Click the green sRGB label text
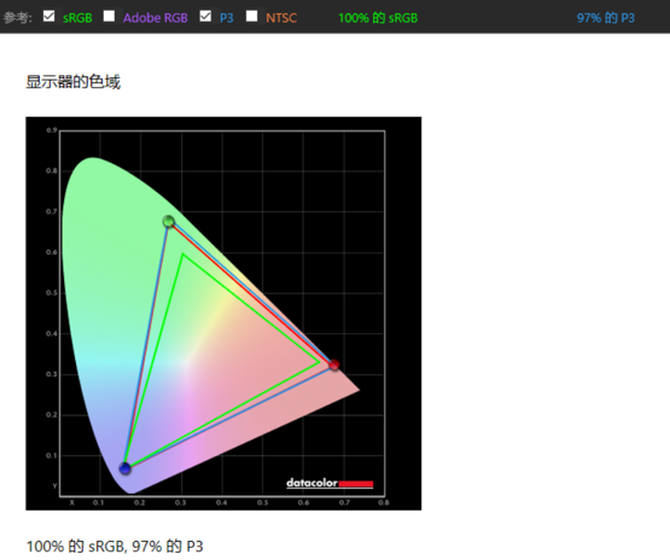670x560 pixels. (77, 18)
